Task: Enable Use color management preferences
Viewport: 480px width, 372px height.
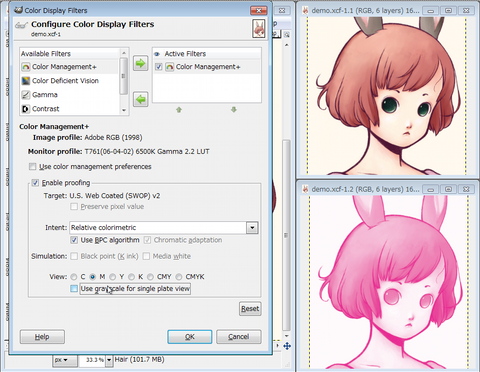Action: coord(32,166)
